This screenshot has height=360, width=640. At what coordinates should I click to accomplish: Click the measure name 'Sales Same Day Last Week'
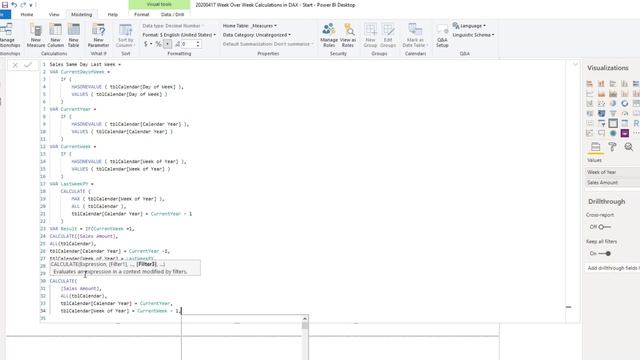point(82,64)
